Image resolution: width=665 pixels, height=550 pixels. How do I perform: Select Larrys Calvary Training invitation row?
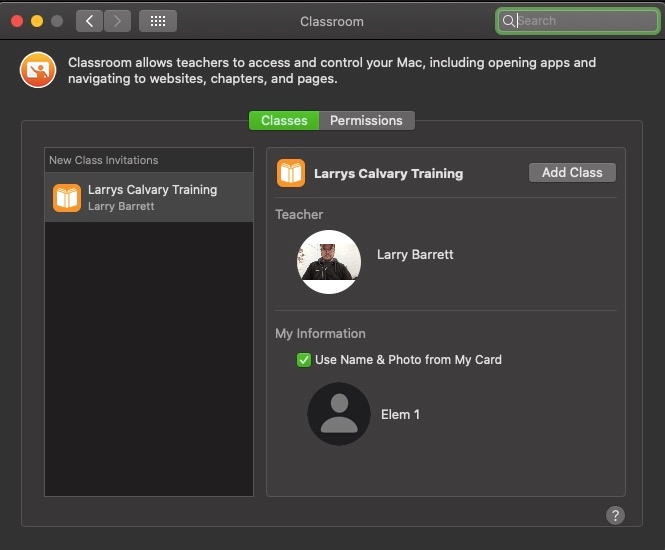[x=149, y=197]
